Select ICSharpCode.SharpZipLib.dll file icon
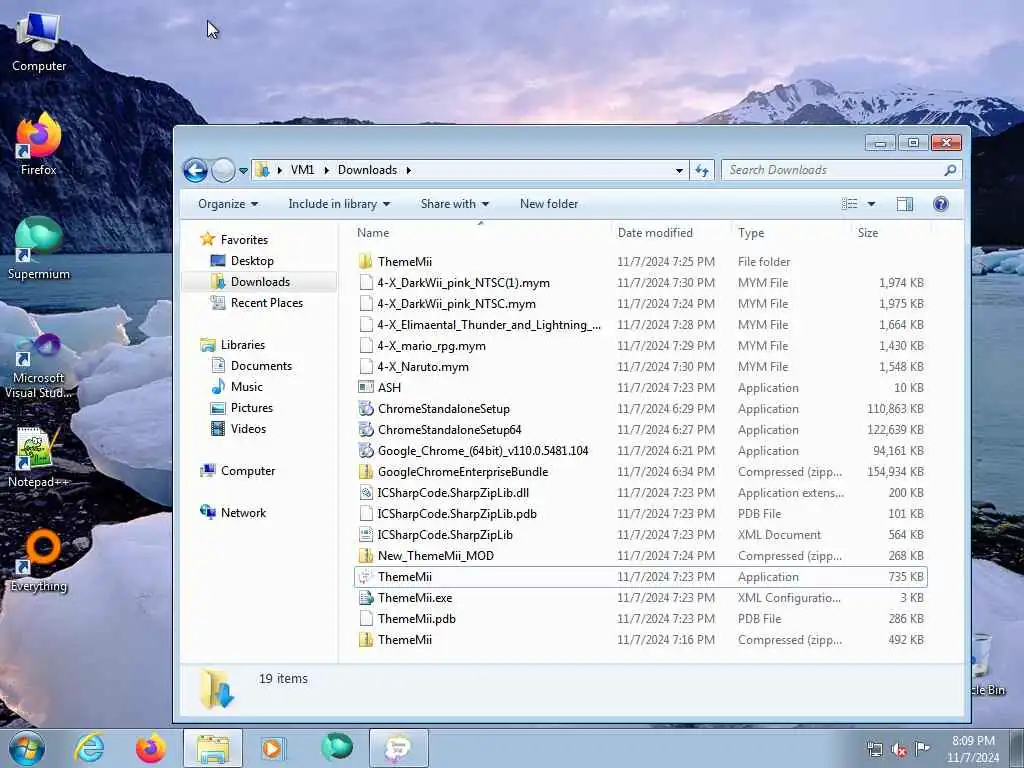This screenshot has height=768, width=1024. click(x=366, y=493)
